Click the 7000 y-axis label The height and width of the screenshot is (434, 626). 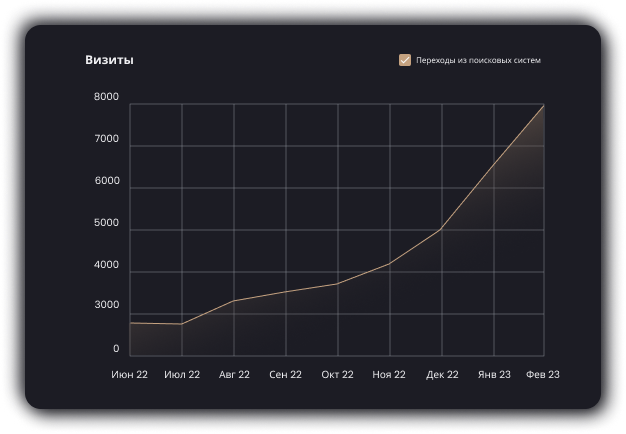tap(107, 139)
